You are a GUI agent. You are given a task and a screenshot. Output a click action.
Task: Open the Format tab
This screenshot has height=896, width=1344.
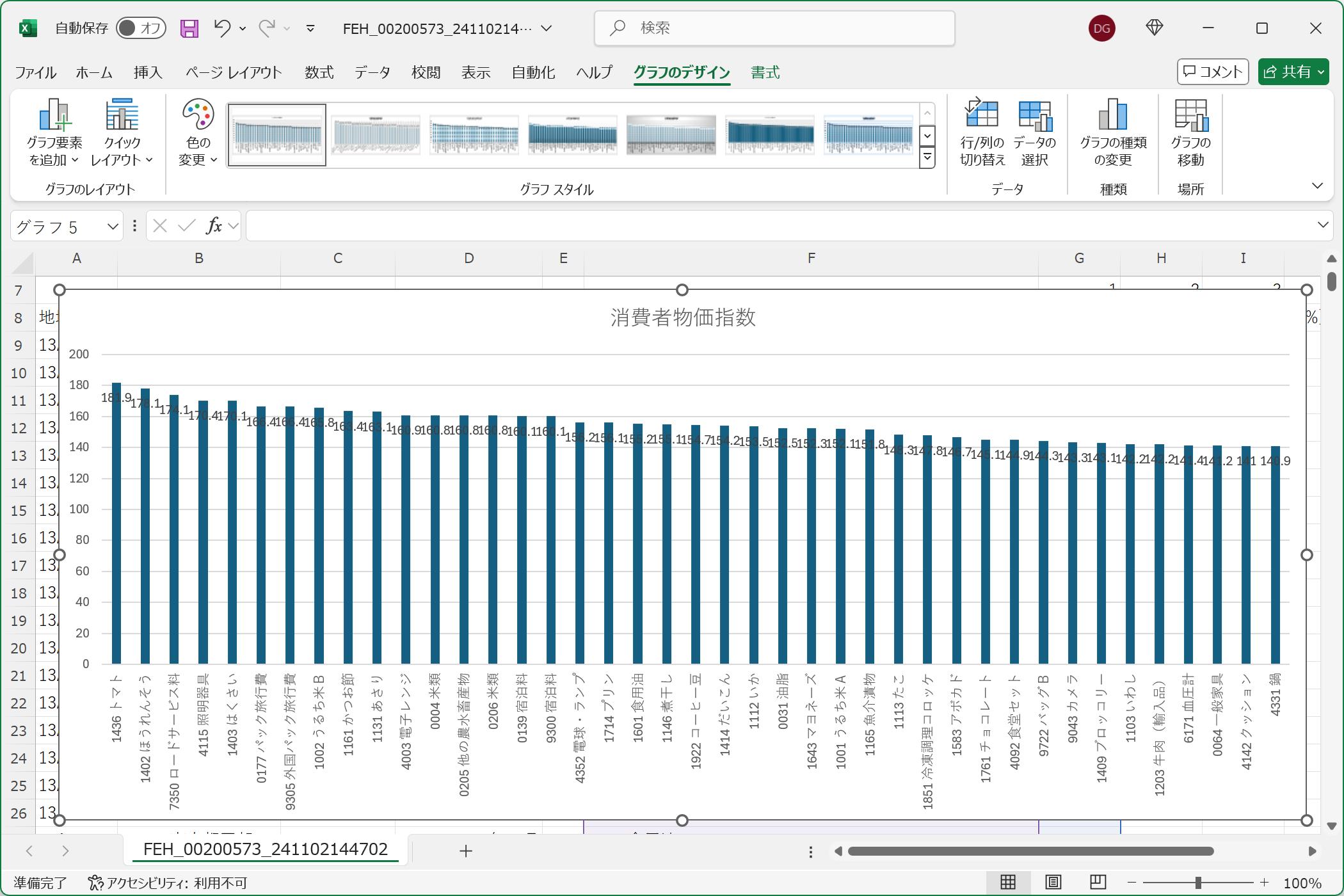click(x=765, y=72)
